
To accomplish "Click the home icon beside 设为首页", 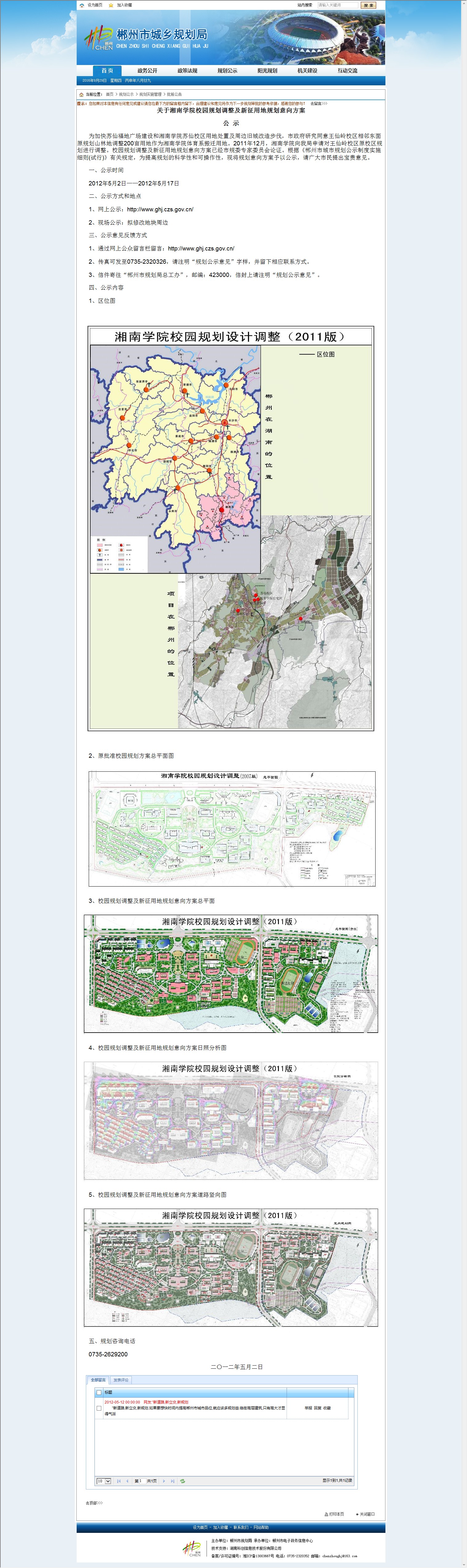I will pos(82,5).
